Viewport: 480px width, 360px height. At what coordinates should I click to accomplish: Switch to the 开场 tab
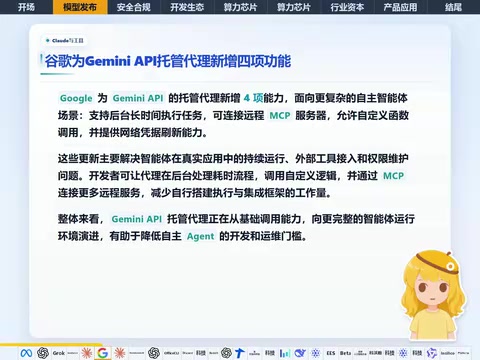tap(26, 7)
